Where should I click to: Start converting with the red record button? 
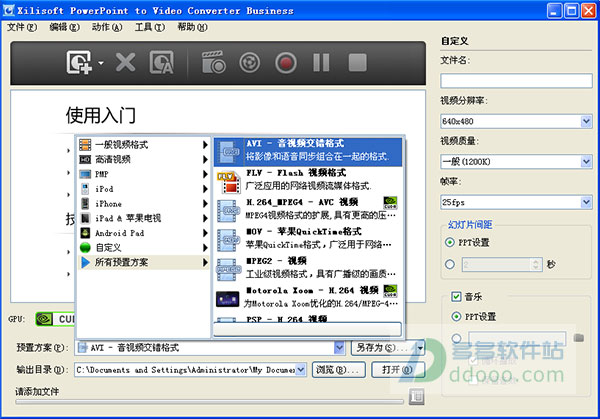pyautogui.click(x=285, y=63)
